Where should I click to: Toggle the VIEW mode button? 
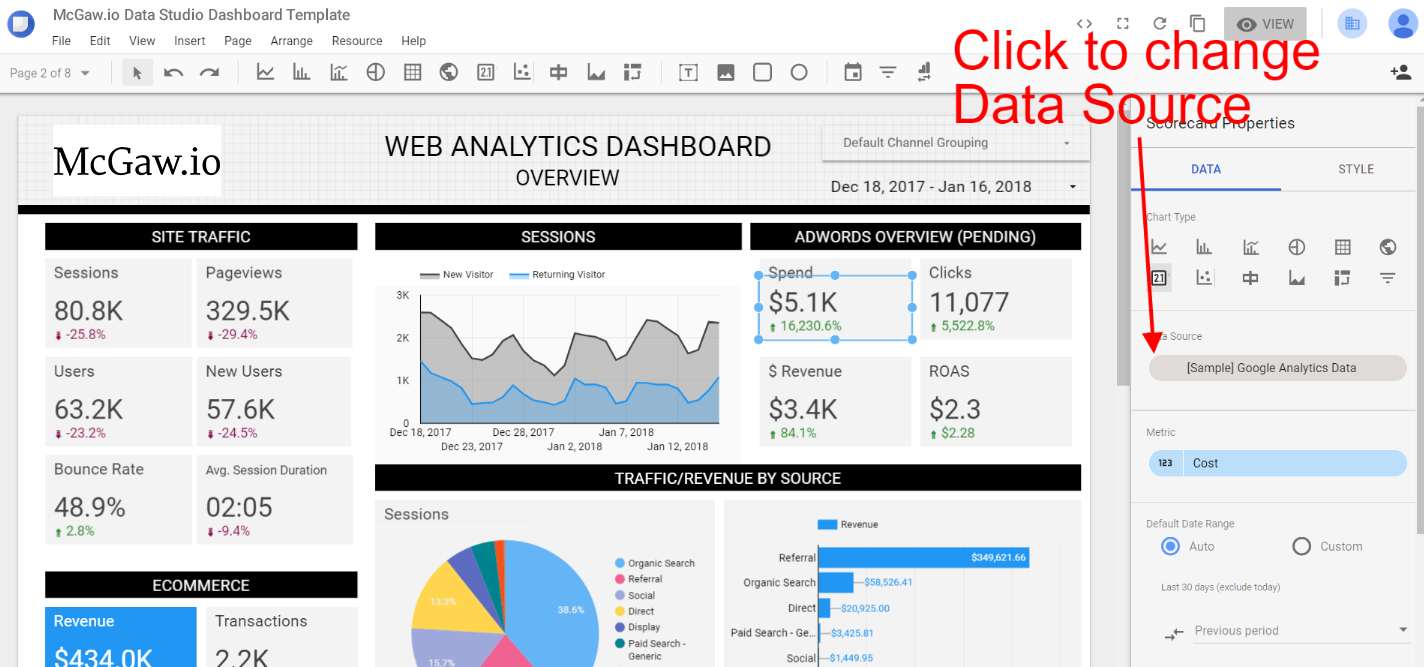coord(1265,22)
